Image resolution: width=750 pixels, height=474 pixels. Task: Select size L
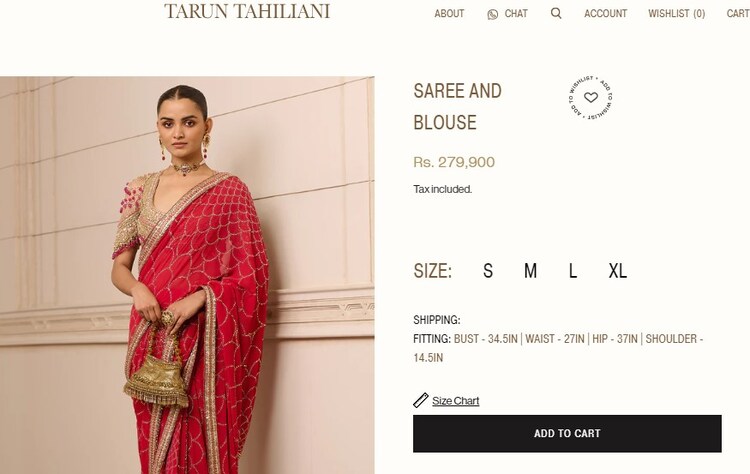573,271
